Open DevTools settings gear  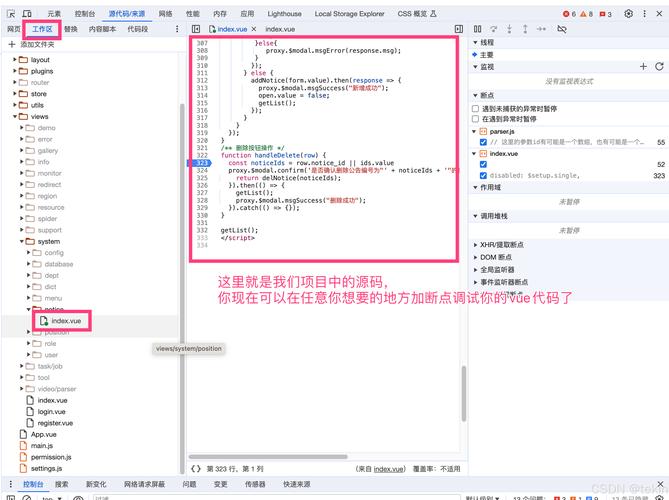(628, 14)
